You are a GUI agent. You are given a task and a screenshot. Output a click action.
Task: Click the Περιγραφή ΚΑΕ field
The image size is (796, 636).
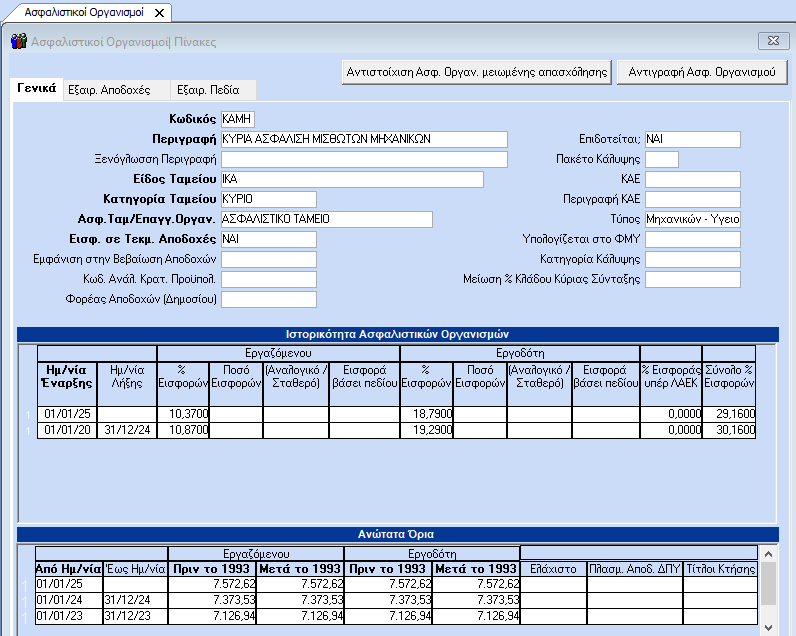point(692,199)
